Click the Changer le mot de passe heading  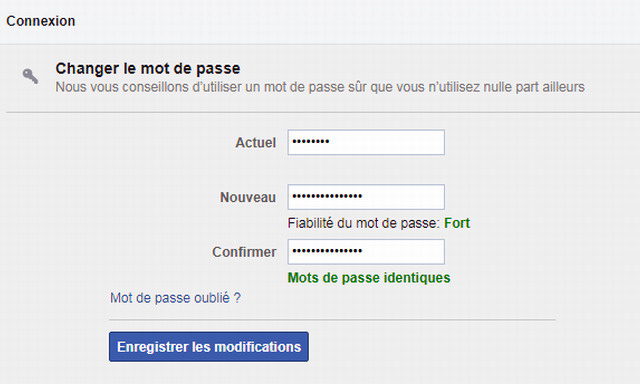[x=148, y=69]
